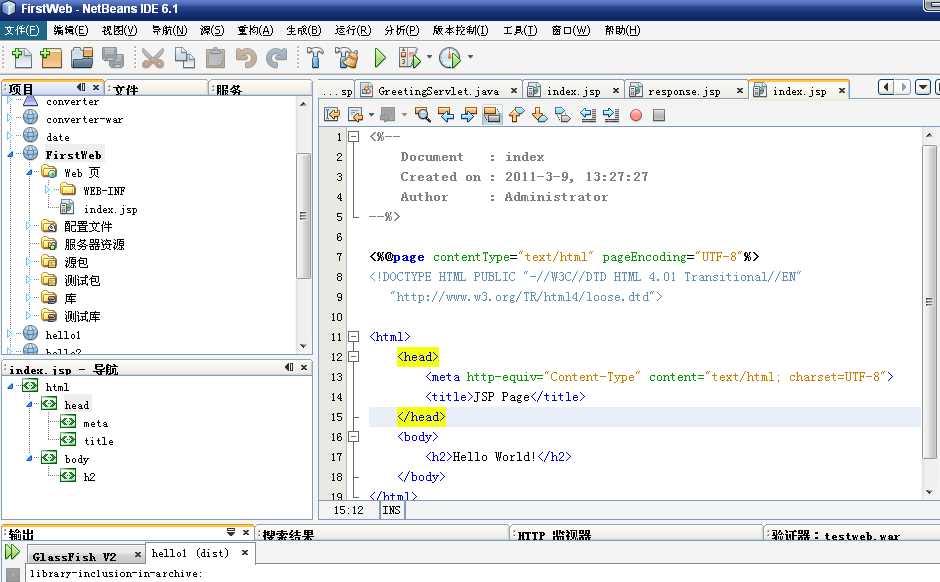The image size is (940, 582).
Task: Expand the 源包 folder node
Action: point(28,261)
